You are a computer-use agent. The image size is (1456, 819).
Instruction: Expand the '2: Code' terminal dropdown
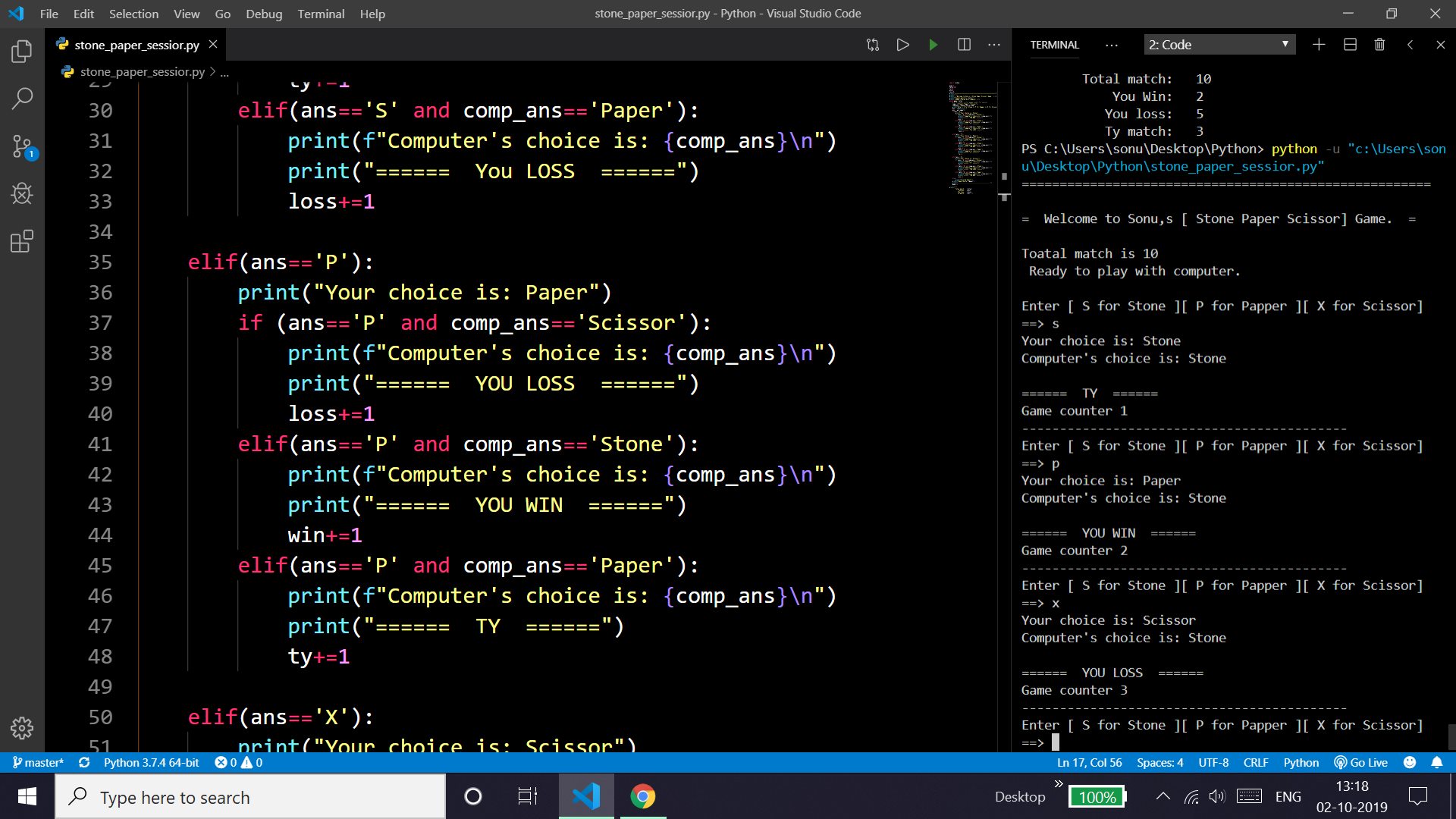tap(1219, 45)
